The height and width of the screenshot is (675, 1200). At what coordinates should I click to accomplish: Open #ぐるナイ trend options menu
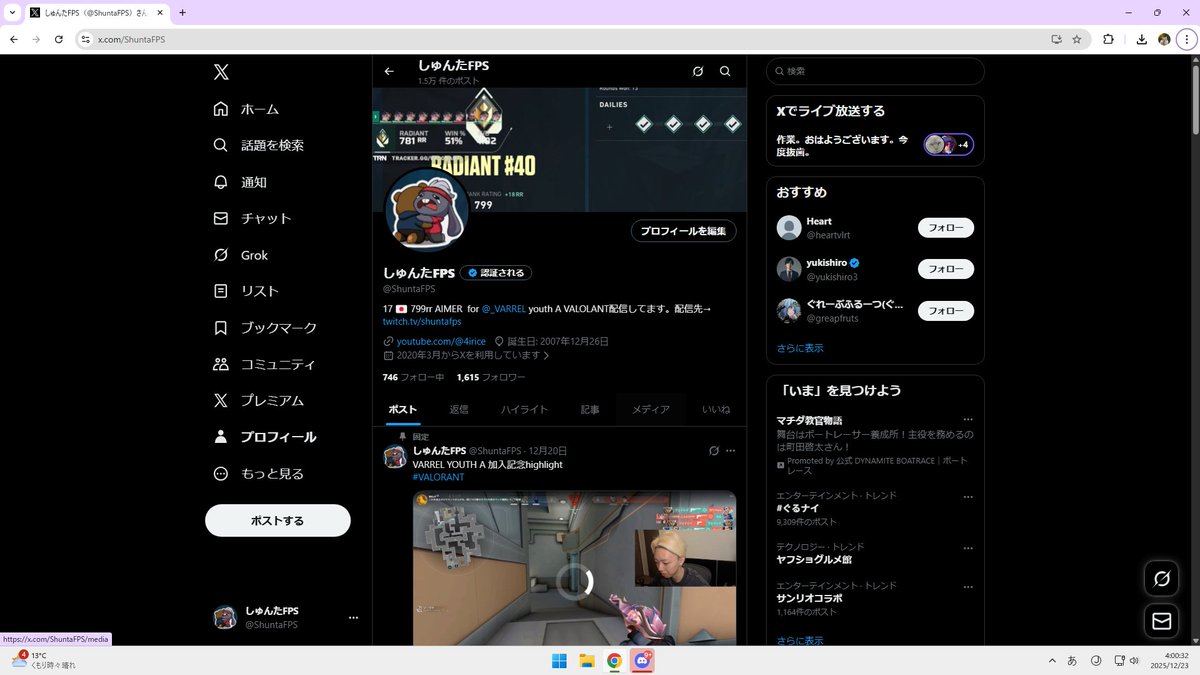pos(967,496)
